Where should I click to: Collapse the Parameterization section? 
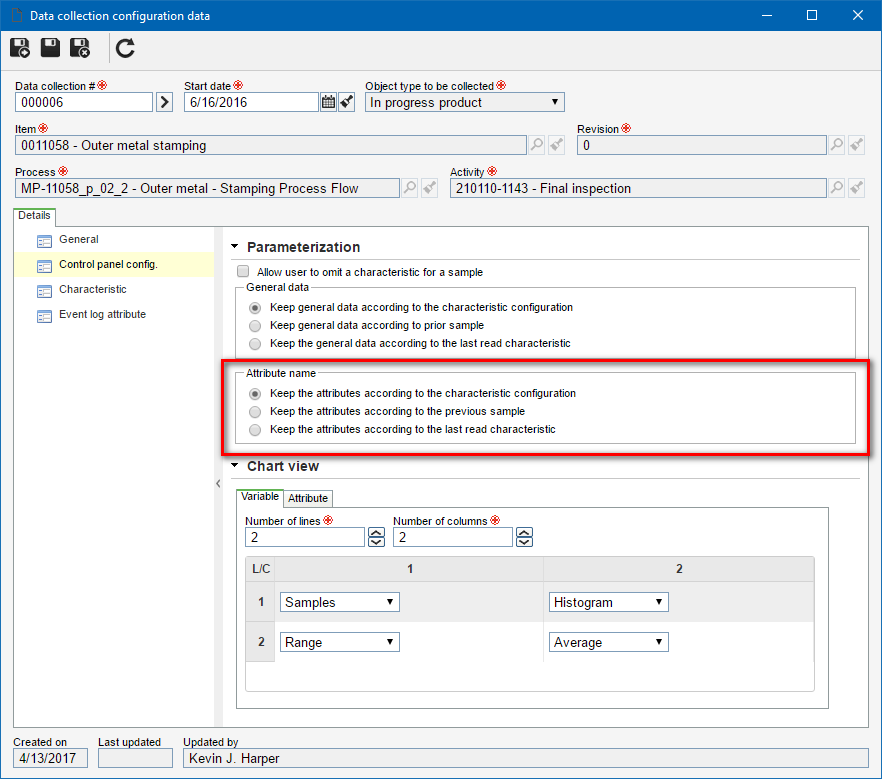tap(235, 246)
